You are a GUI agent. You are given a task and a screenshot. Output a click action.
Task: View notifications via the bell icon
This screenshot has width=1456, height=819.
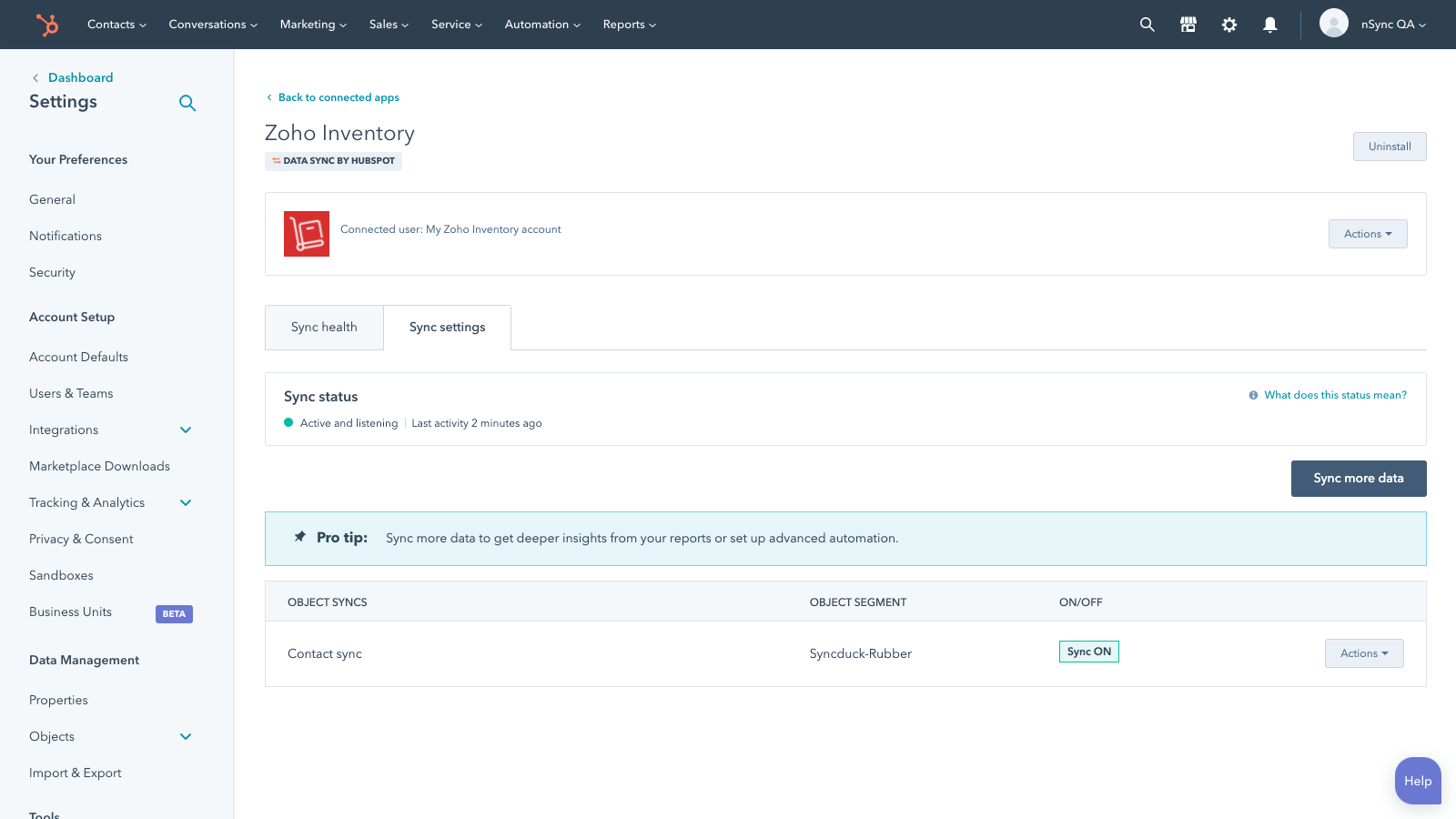[x=1270, y=25]
